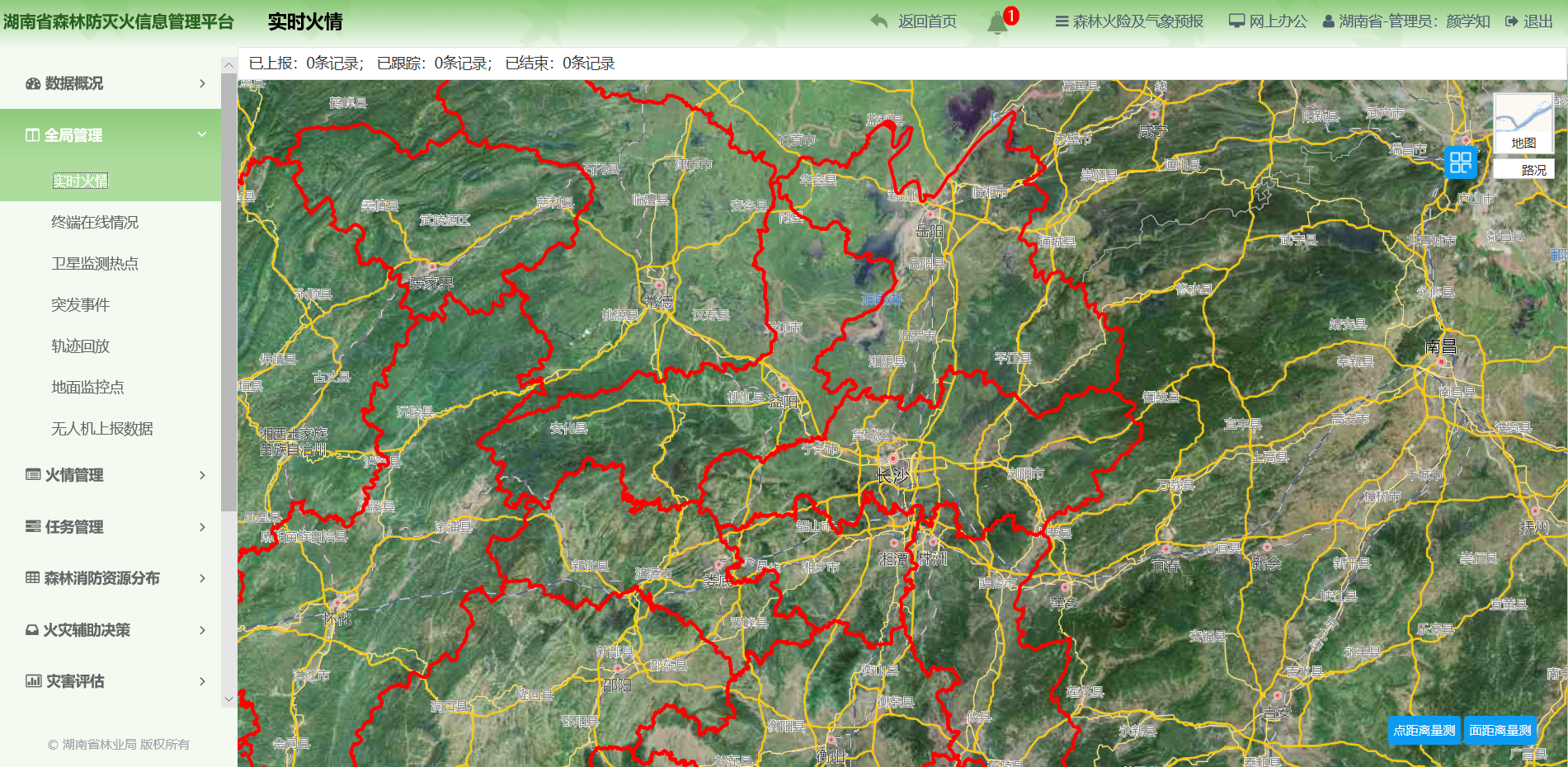
Task: Click the 面距离量测 button
Action: pos(1500,730)
